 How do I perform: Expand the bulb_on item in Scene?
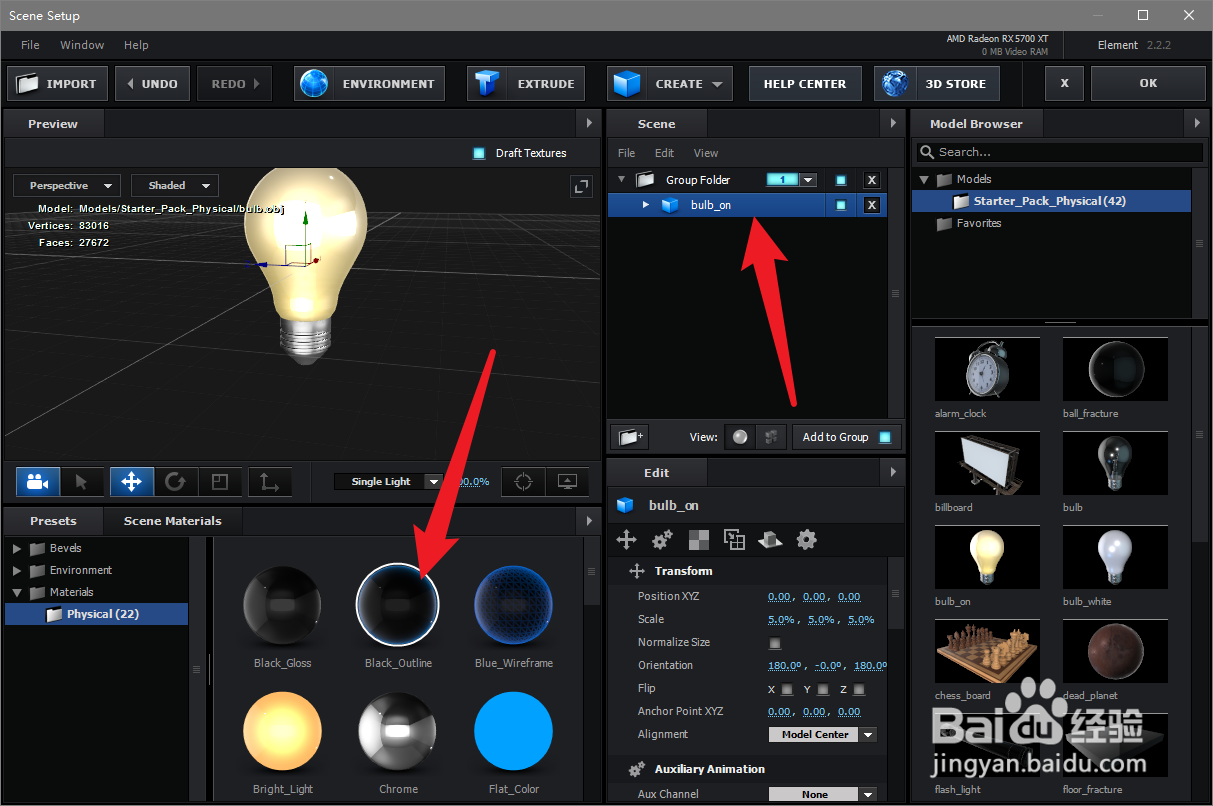(646, 205)
